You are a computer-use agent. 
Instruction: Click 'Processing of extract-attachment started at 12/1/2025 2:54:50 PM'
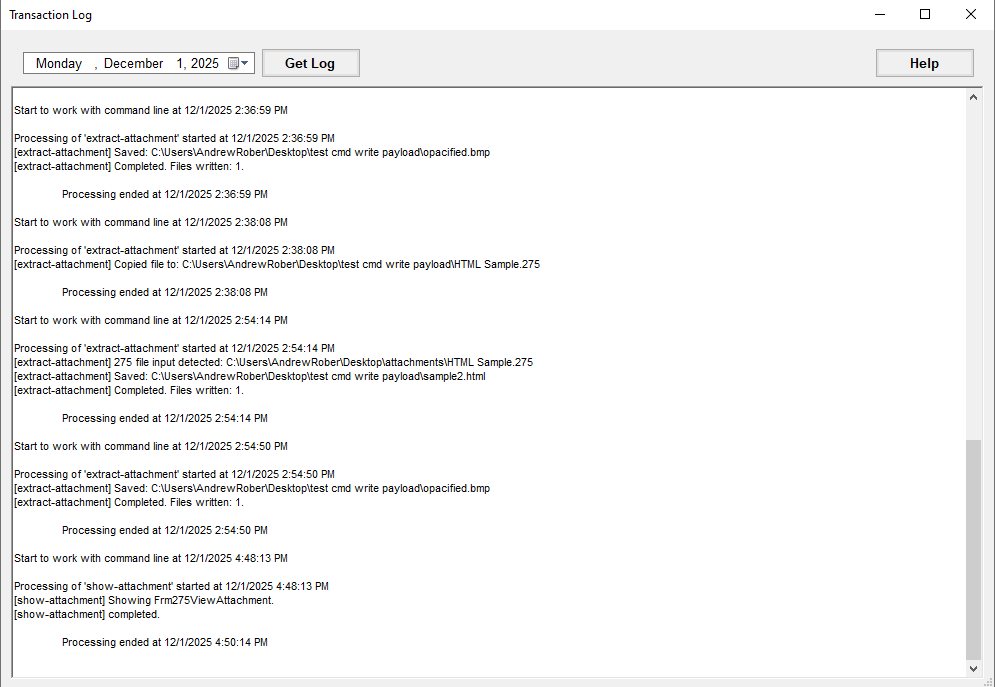(x=174, y=474)
